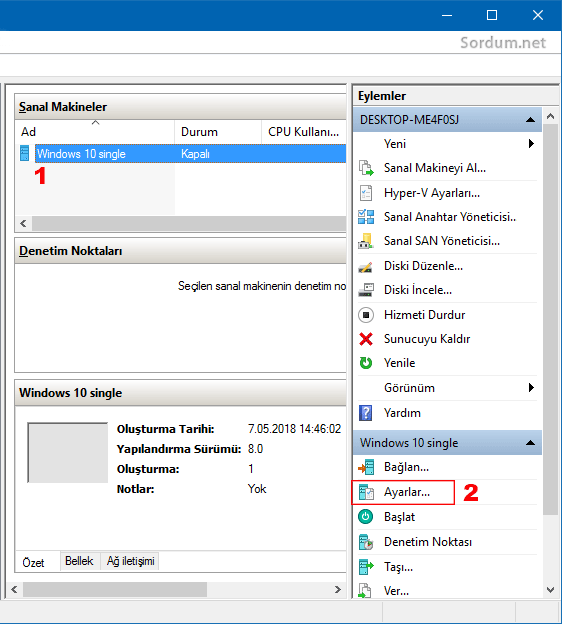Viewport: 562px width, 624px height.
Task: Click the green Başlat power icon
Action: click(365, 517)
